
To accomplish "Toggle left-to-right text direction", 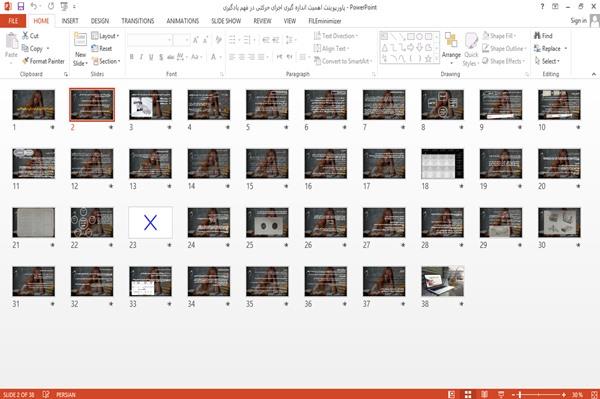I will [x=279, y=57].
